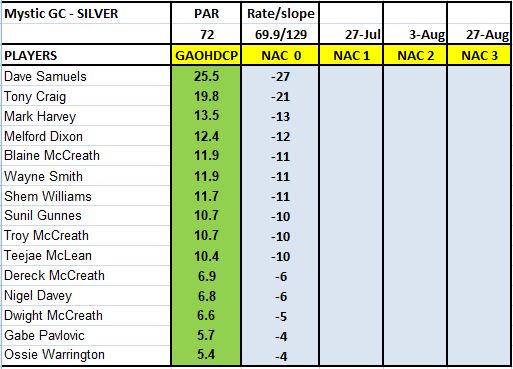The image size is (513, 369).
Task: Click Tony Craig's handicap 19.8 cell
Action: 206,96
